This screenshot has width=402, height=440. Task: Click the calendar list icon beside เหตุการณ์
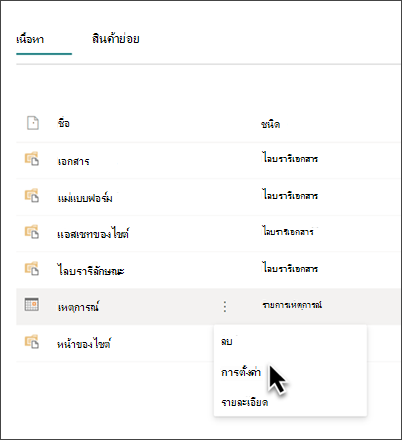(x=32, y=304)
